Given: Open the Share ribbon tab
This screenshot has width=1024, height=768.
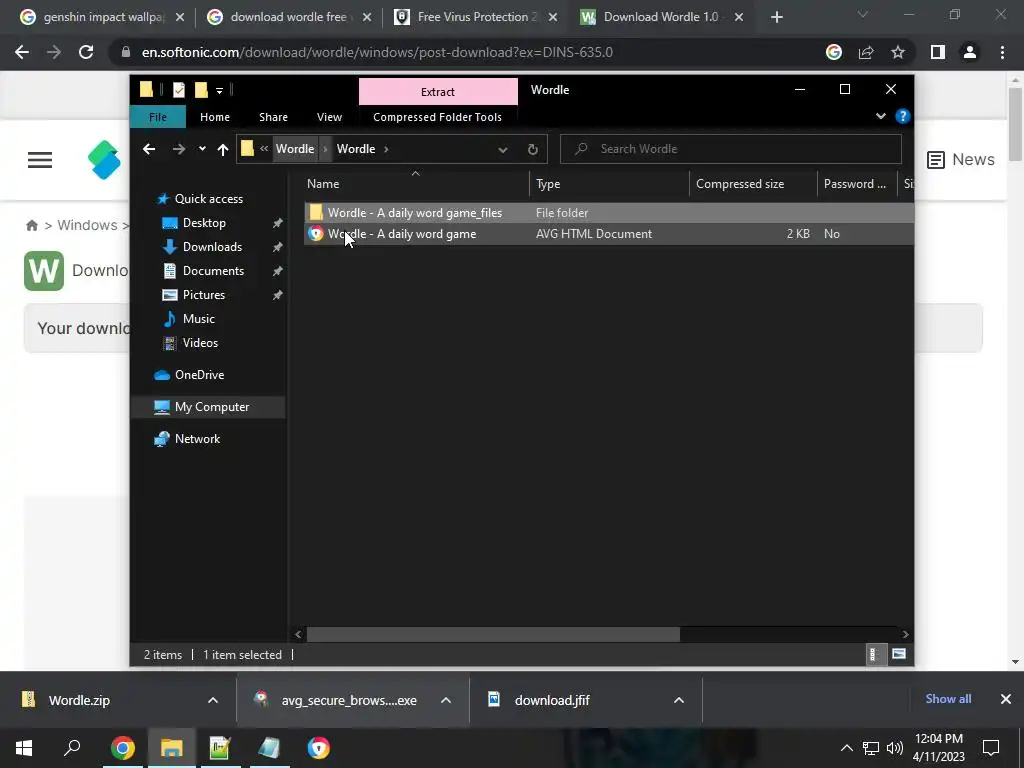Looking at the screenshot, I should [273, 117].
